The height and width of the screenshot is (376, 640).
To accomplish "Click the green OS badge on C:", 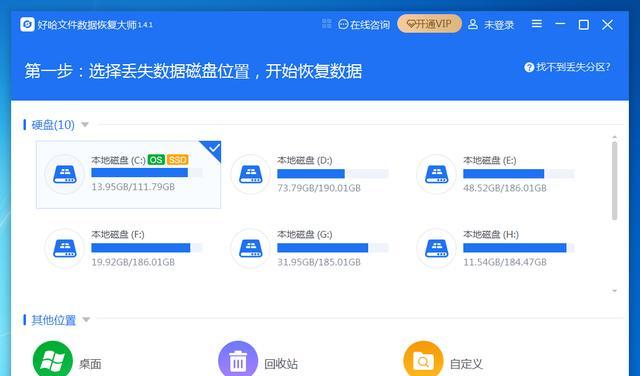I will [x=156, y=160].
